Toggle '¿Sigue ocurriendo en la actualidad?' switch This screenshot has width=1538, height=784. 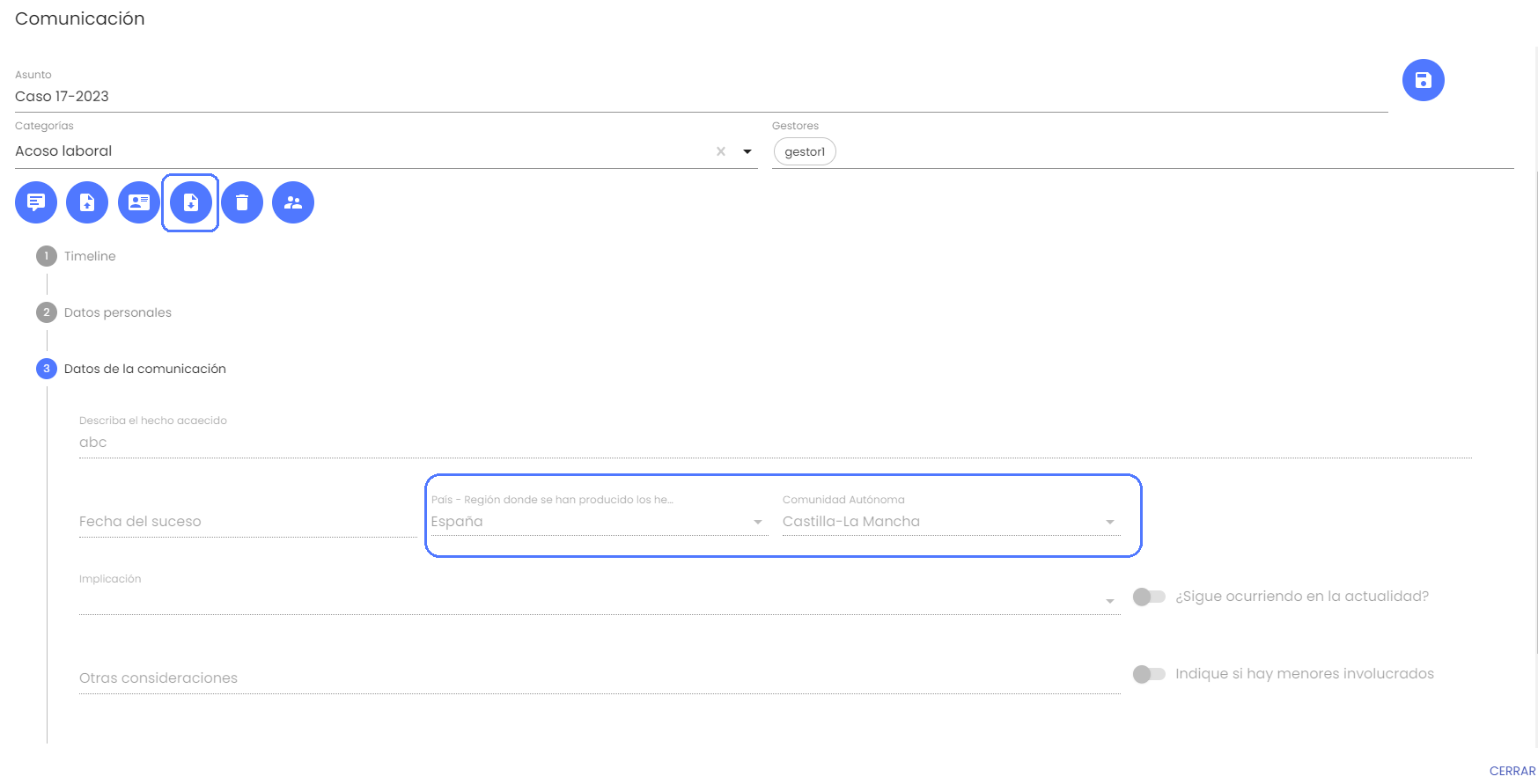pyautogui.click(x=1149, y=597)
